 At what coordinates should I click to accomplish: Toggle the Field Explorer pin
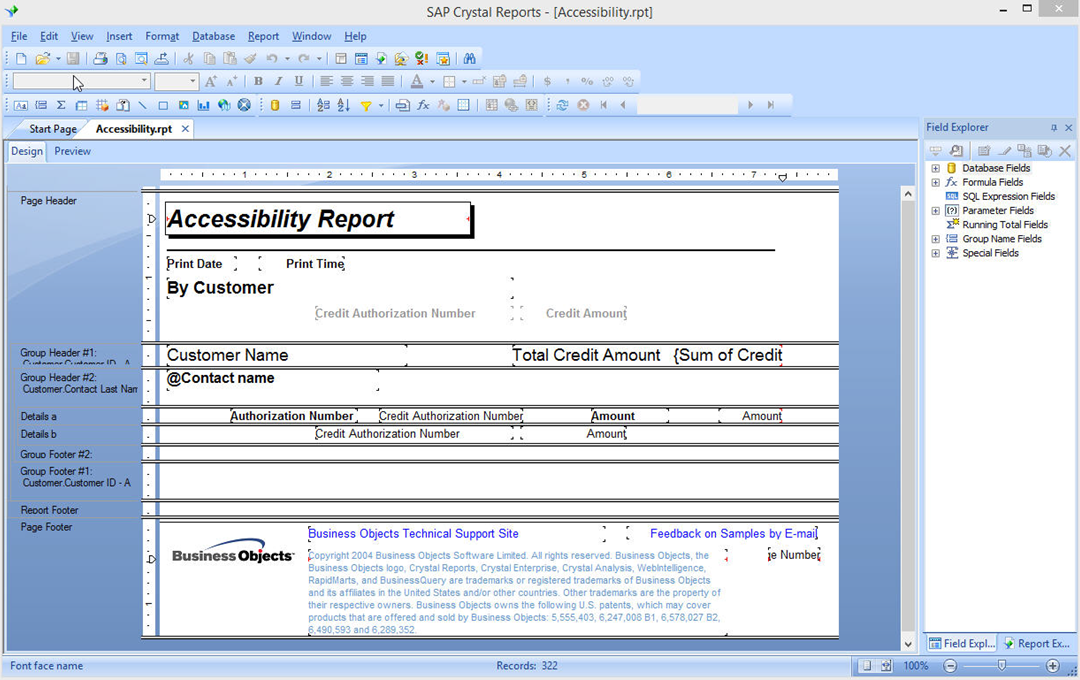click(1053, 128)
